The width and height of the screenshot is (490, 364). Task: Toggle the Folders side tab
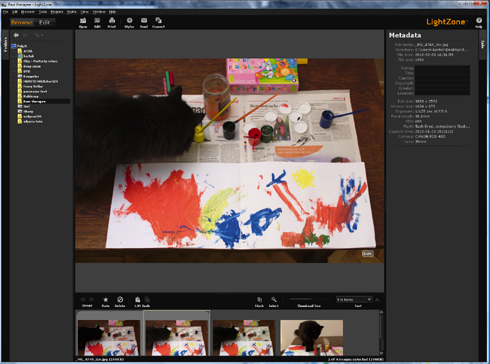pyautogui.click(x=5, y=45)
